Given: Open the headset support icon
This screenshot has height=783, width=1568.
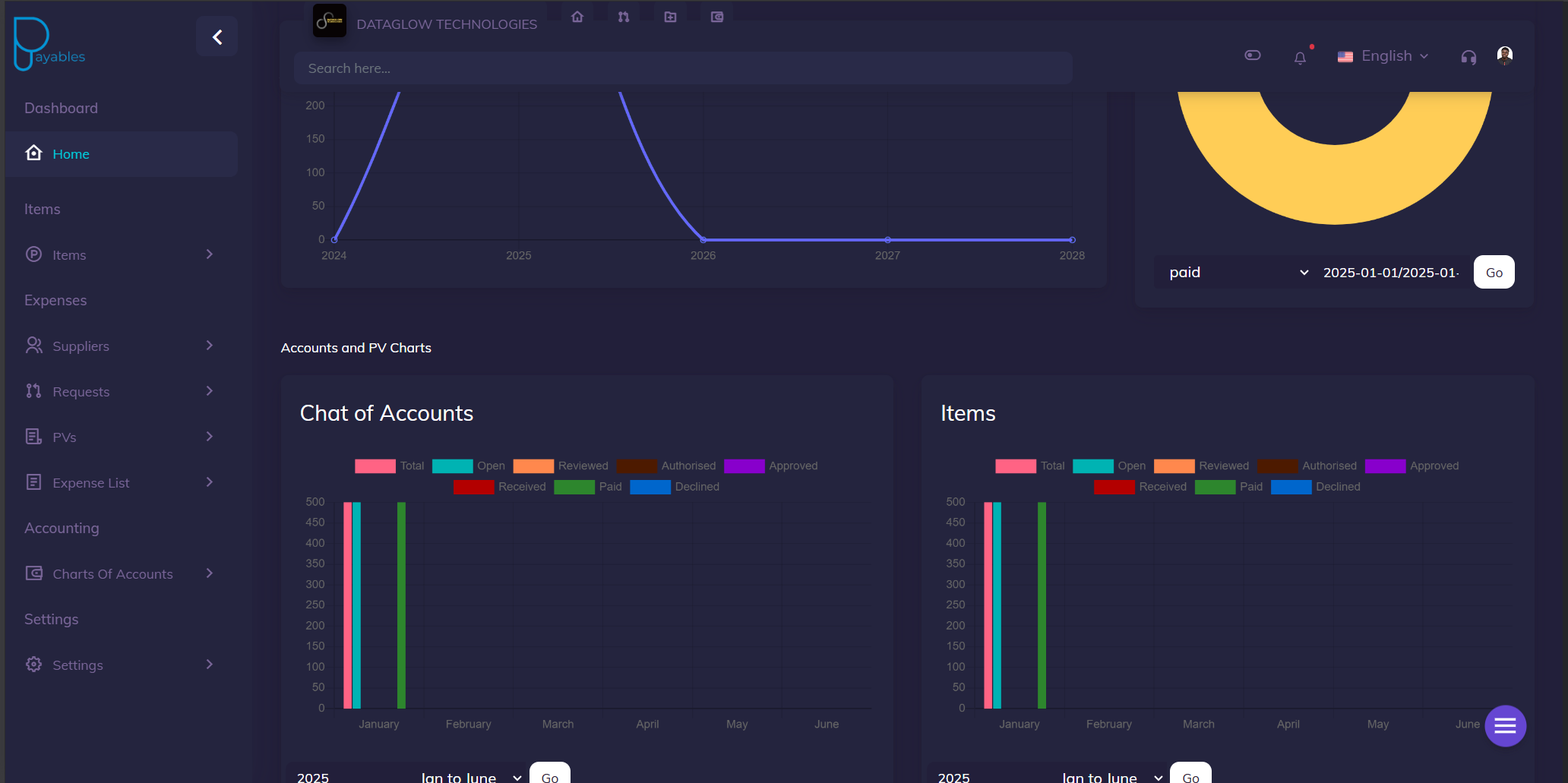Looking at the screenshot, I should click(1468, 58).
